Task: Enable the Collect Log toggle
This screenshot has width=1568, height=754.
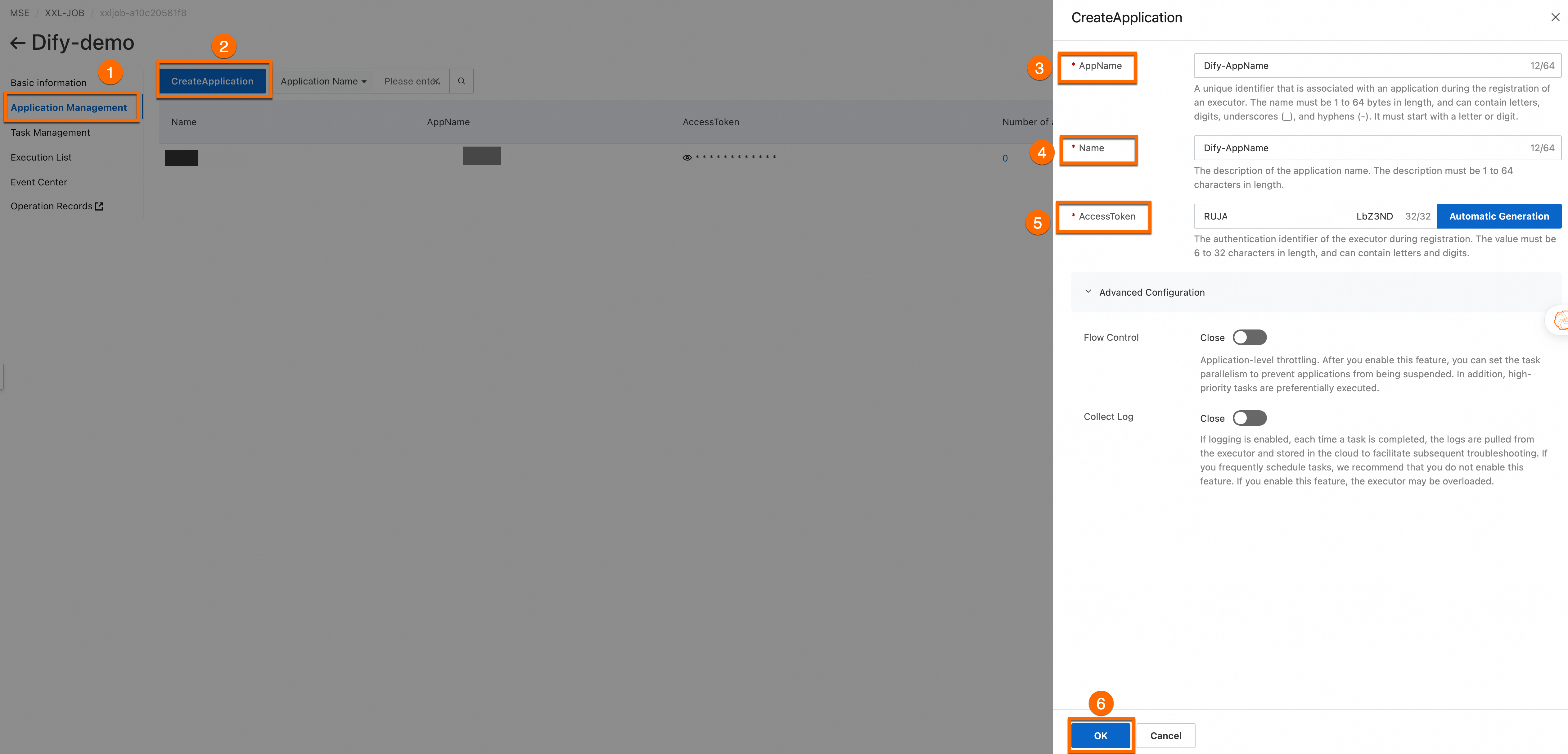Action: point(1249,418)
